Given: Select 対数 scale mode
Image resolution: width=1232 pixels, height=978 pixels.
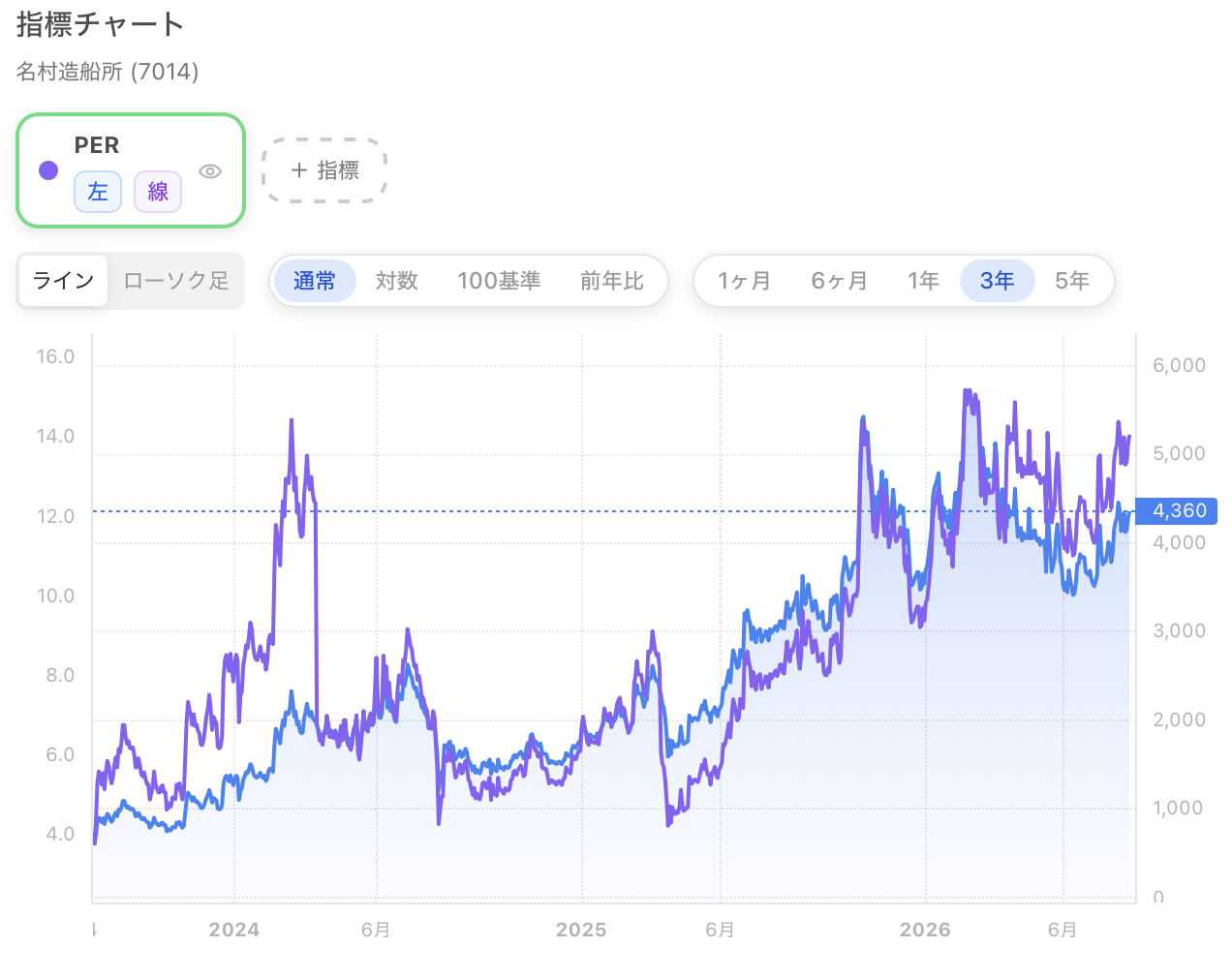Looking at the screenshot, I should pyautogui.click(x=397, y=281).
